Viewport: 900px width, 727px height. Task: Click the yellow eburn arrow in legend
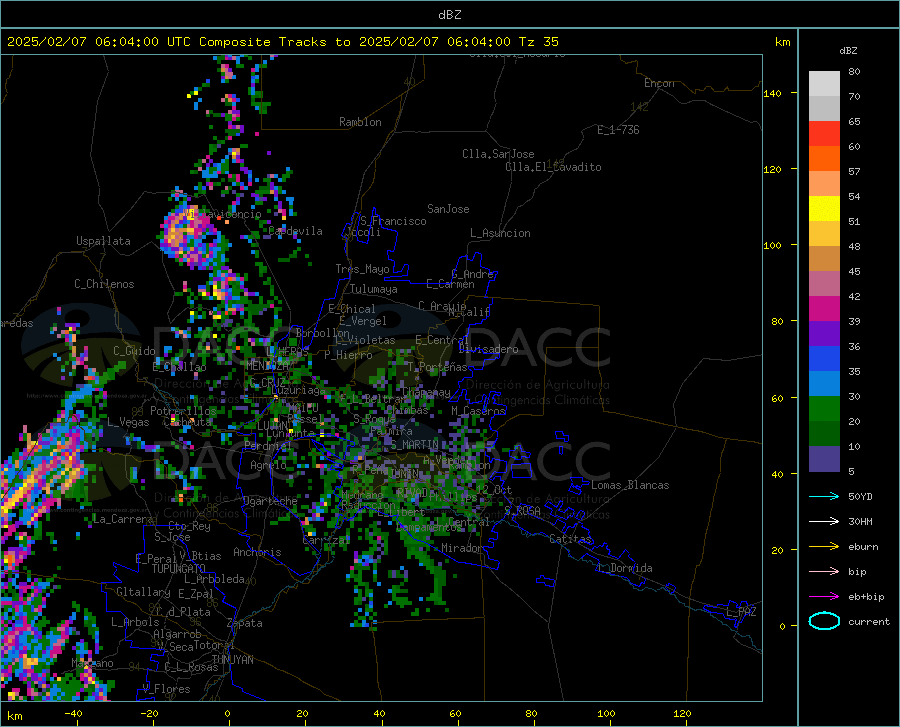pyautogui.click(x=824, y=546)
